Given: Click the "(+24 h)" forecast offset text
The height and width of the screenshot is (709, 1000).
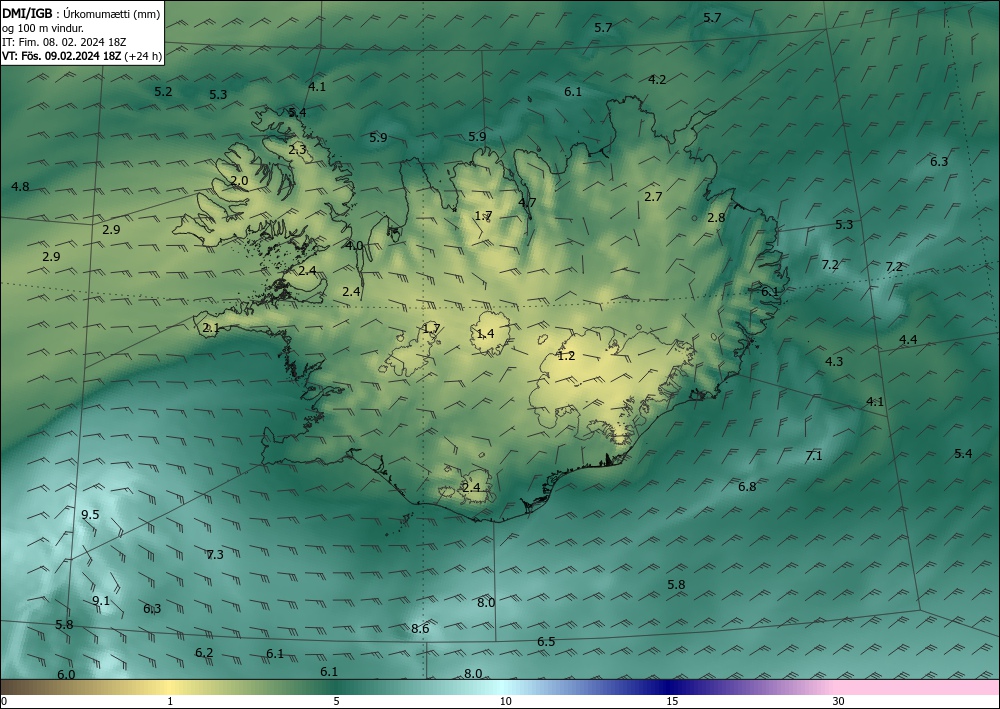Looking at the screenshot, I should click(x=143, y=56).
